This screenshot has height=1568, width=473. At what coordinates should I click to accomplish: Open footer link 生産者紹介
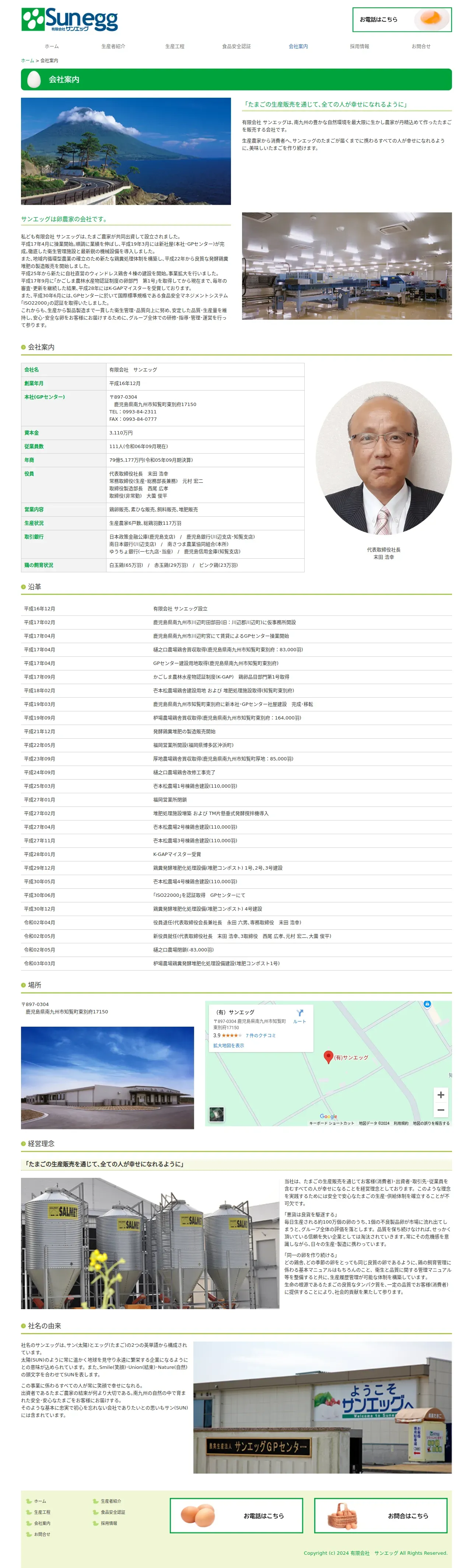coord(111,1501)
